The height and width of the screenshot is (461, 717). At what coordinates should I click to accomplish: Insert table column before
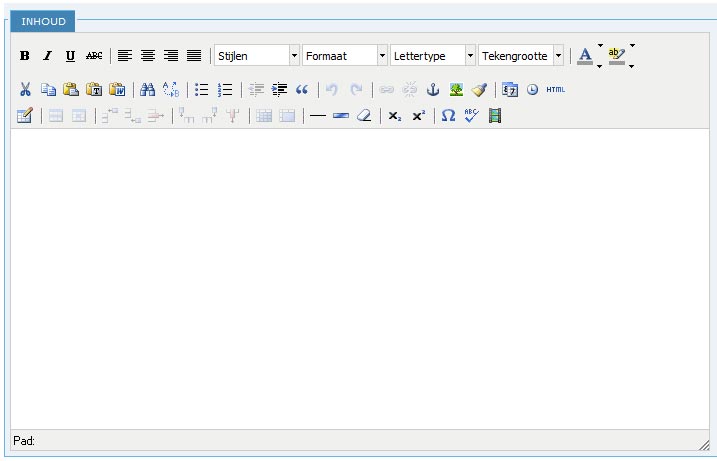click(187, 116)
